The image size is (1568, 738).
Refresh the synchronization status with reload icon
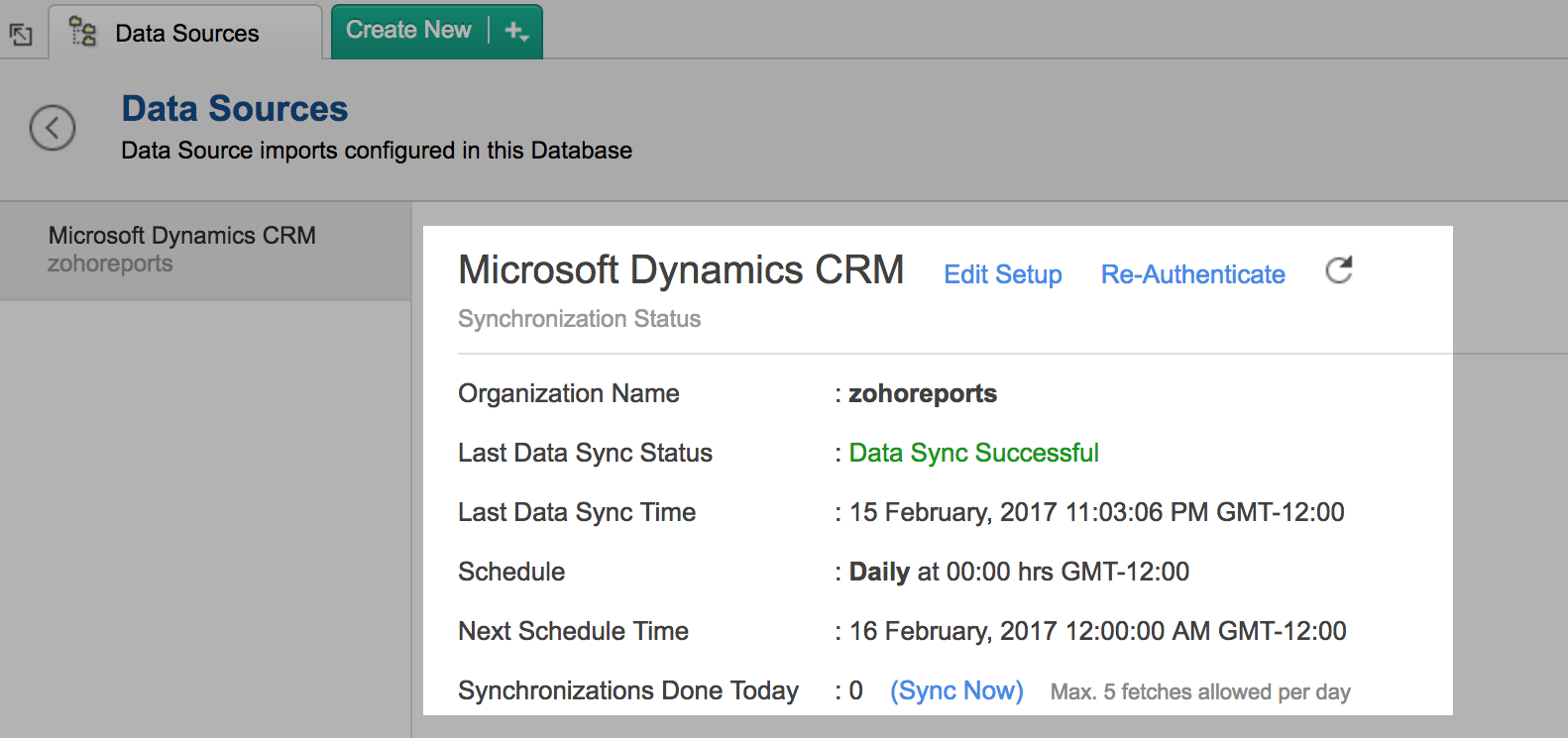click(1339, 270)
